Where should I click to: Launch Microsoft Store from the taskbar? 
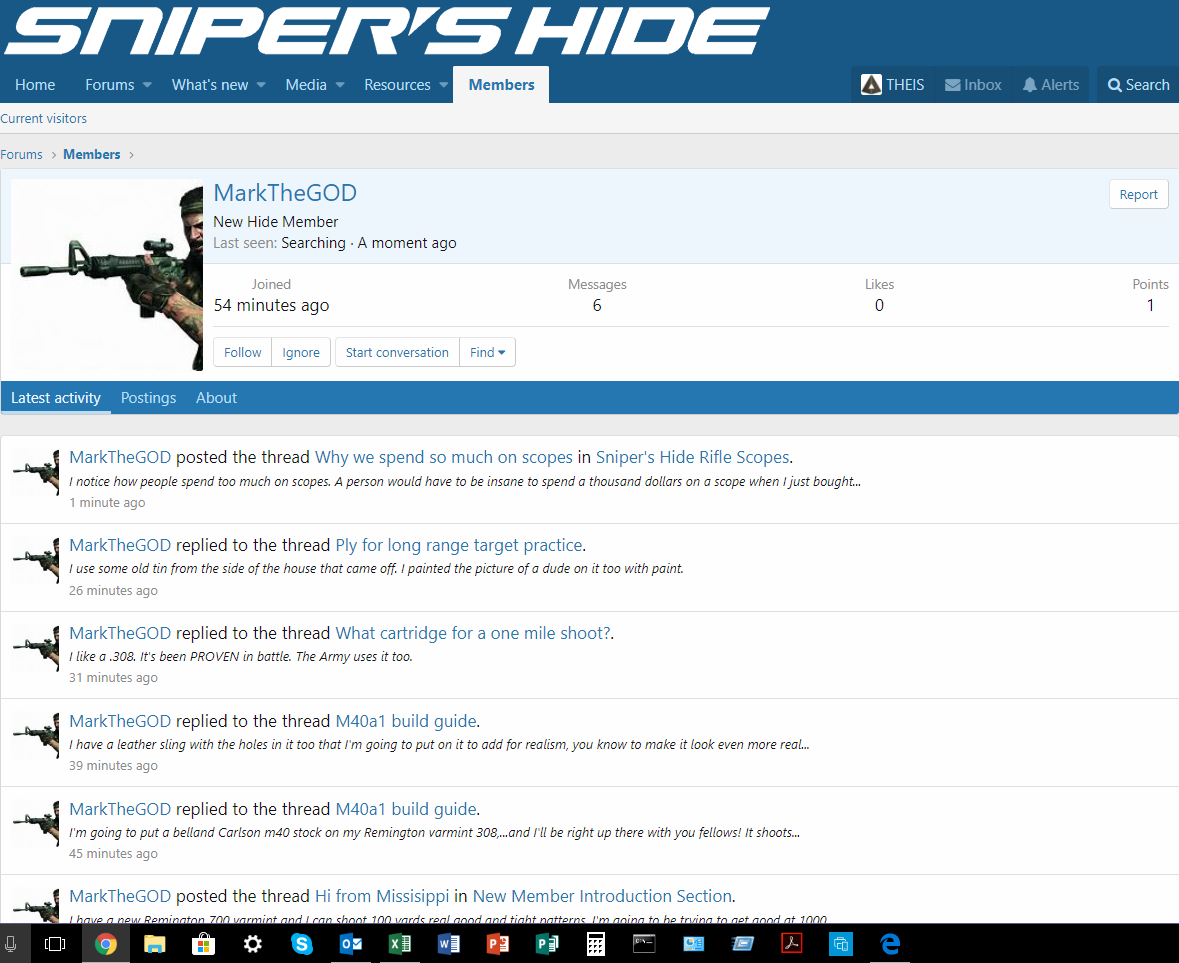203,943
